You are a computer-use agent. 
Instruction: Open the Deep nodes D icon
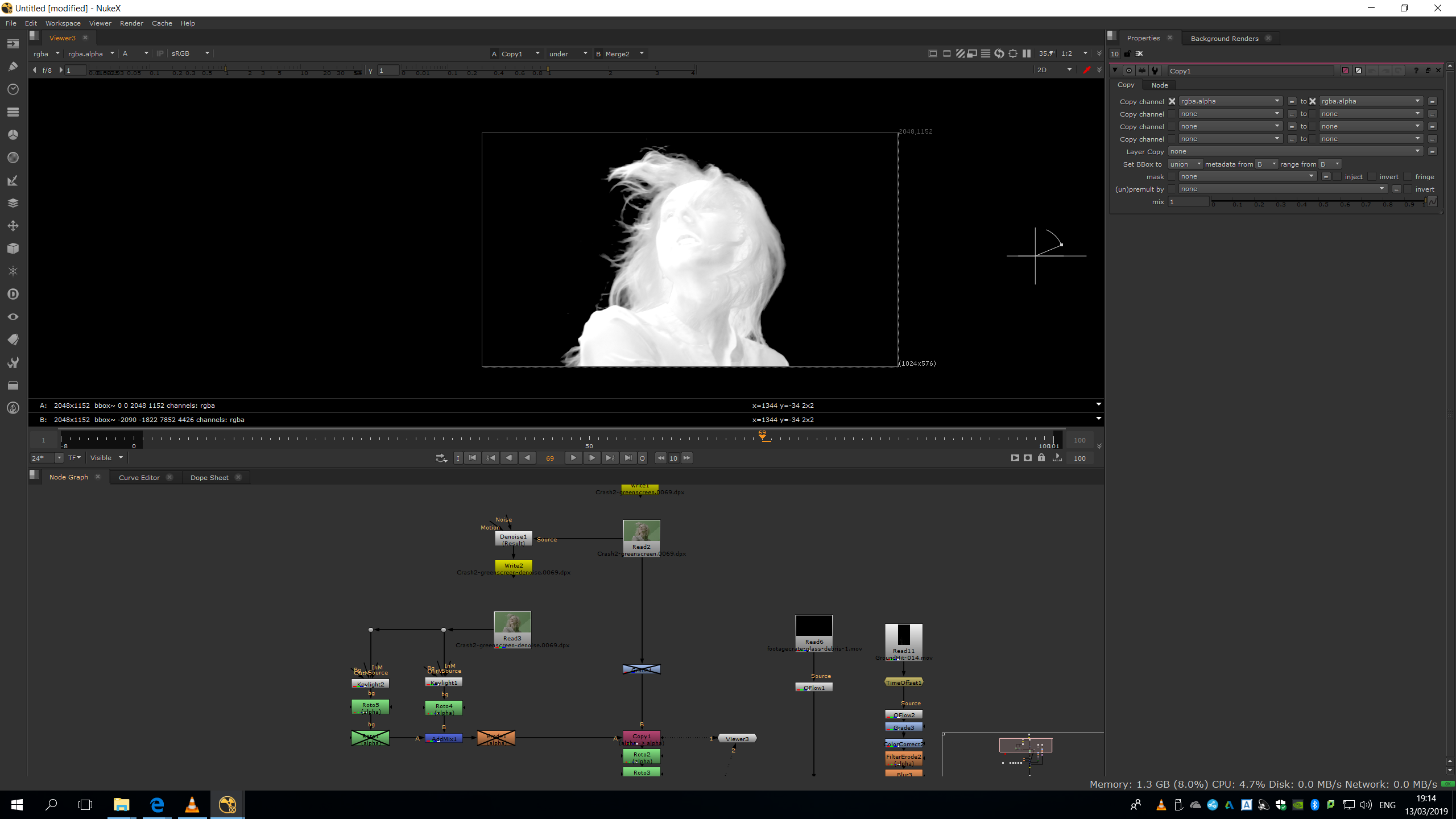click(13, 294)
